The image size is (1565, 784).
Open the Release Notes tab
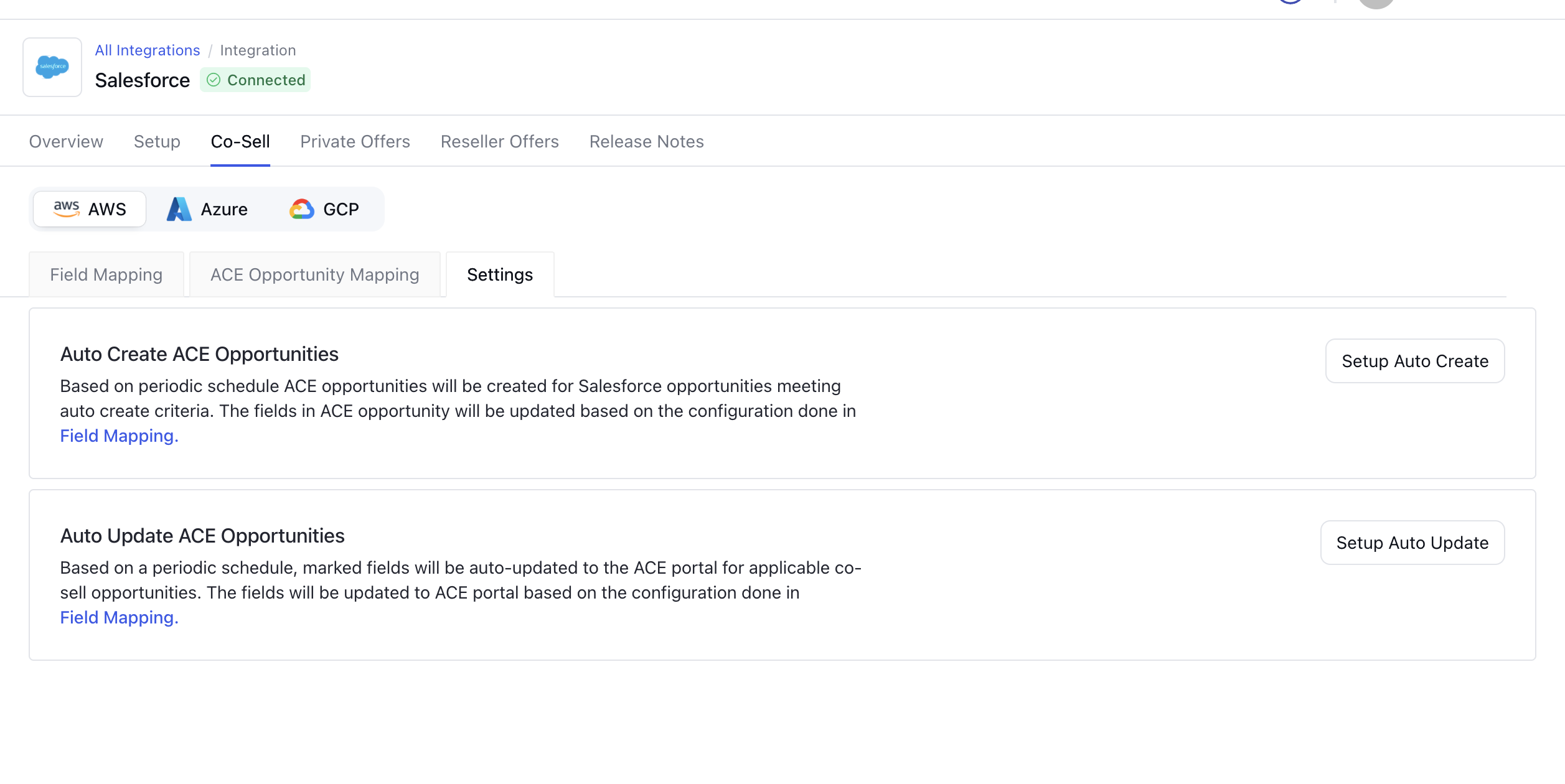(647, 142)
